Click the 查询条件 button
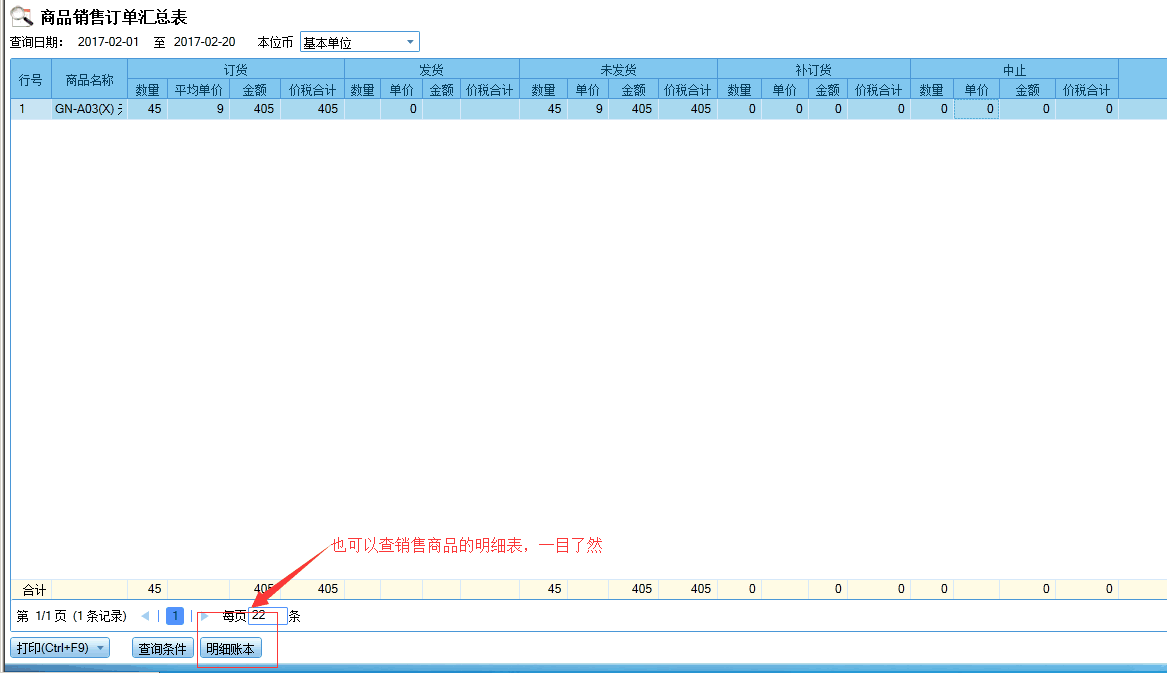Image resolution: width=1167 pixels, height=673 pixels. [x=162, y=647]
